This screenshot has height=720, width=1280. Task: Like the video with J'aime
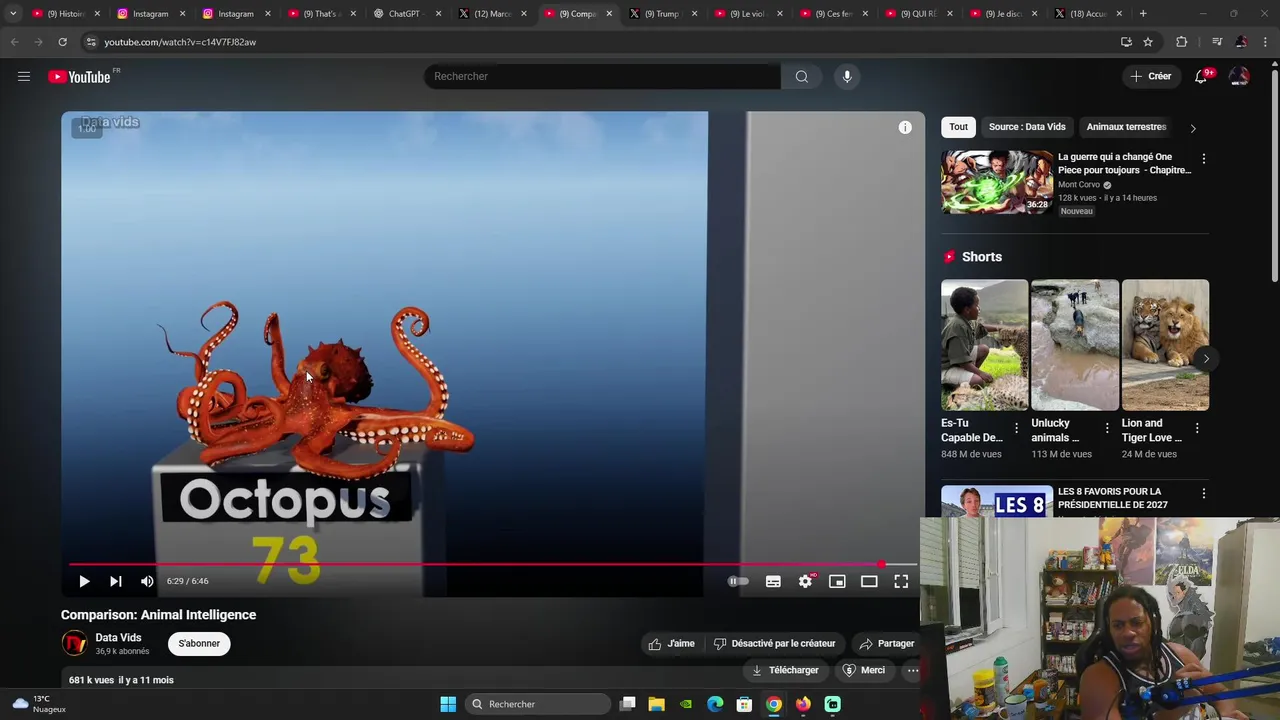click(x=672, y=643)
